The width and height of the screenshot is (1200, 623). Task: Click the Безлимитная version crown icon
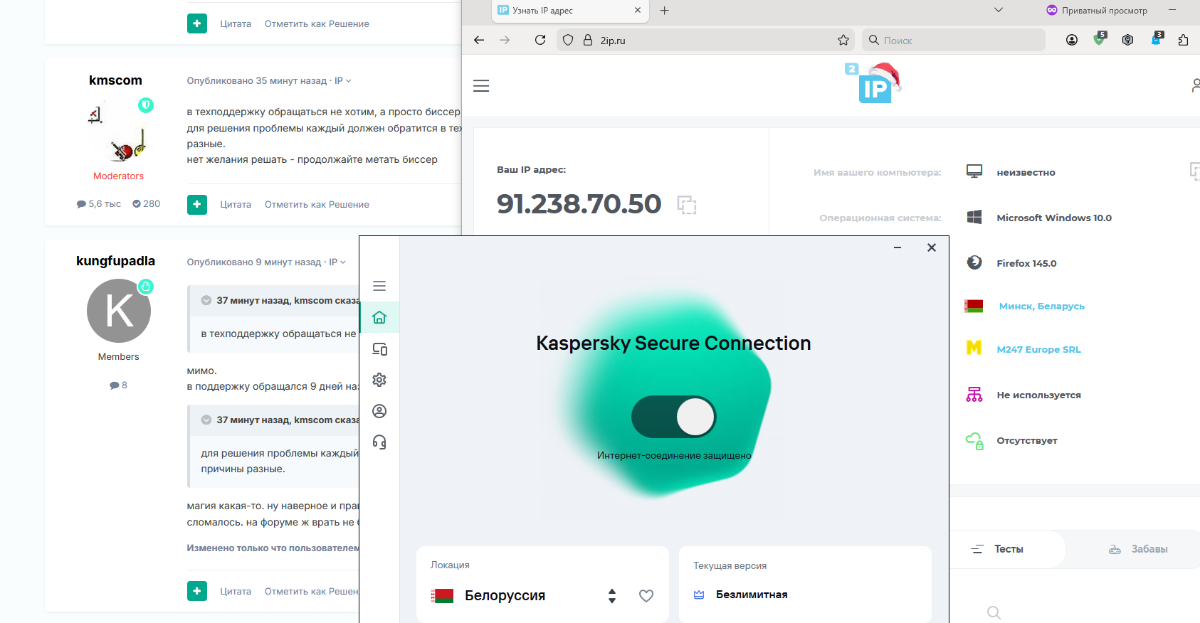tap(699, 594)
